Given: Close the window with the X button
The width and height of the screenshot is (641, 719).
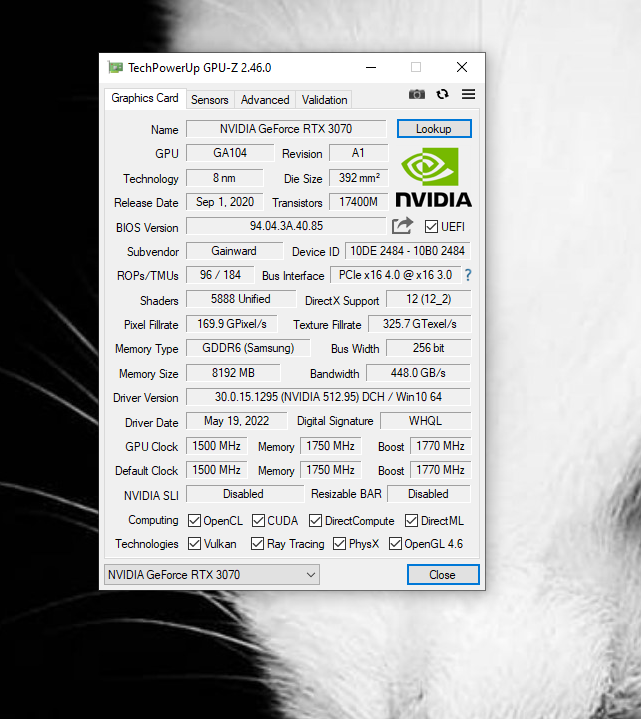Looking at the screenshot, I should 462,67.
